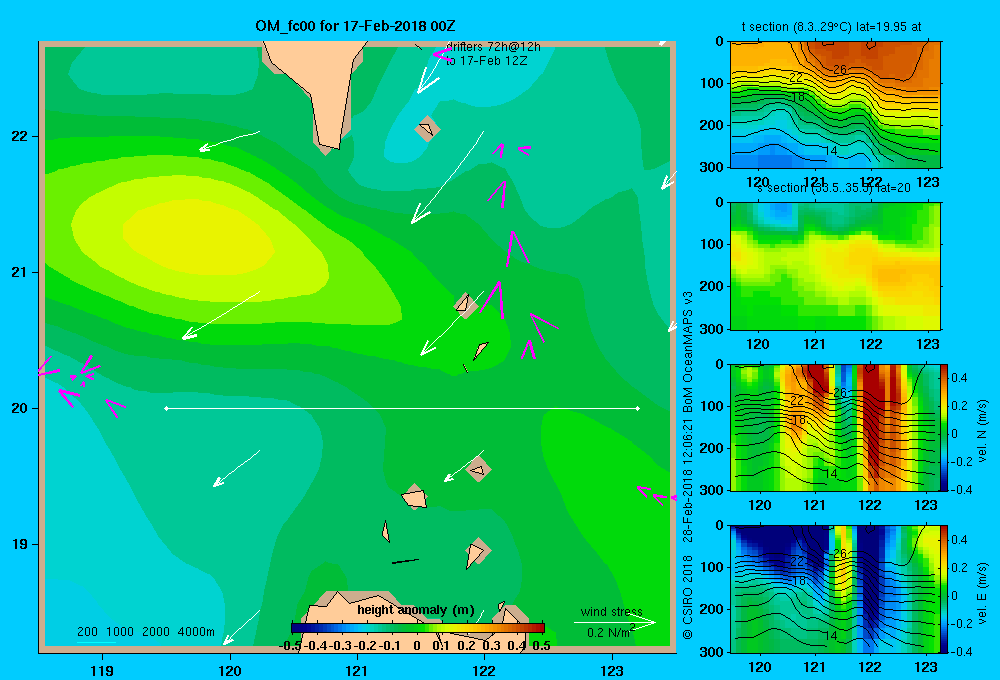Click the white section line at latitude 20
This screenshot has height=680, width=1000.
pos(402,408)
